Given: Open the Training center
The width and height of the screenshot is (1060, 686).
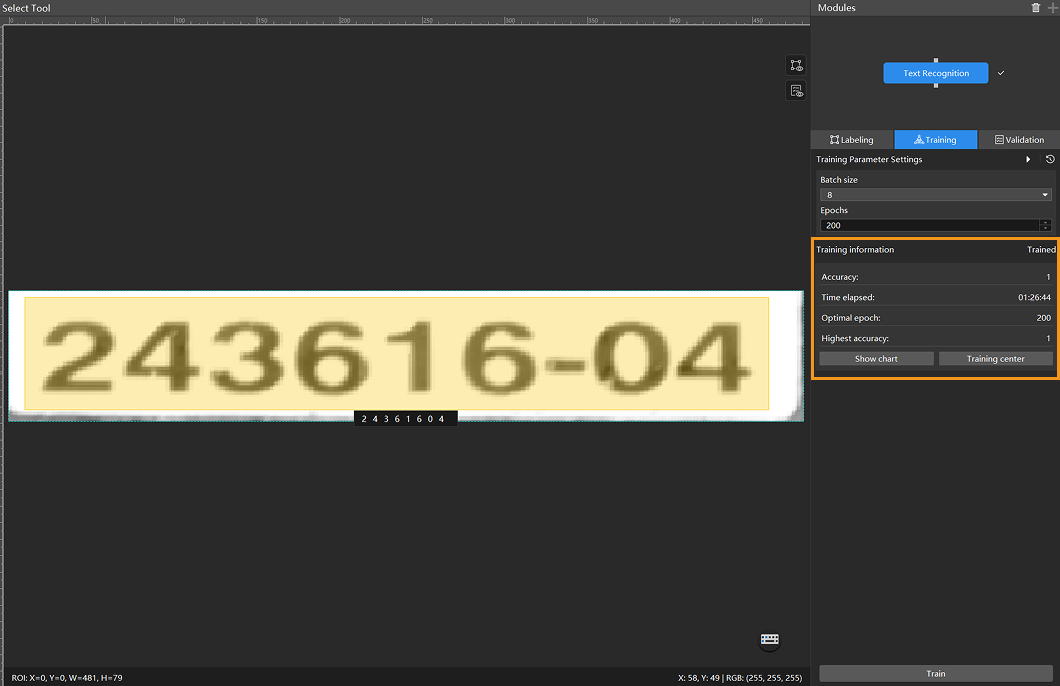Looking at the screenshot, I should point(996,359).
